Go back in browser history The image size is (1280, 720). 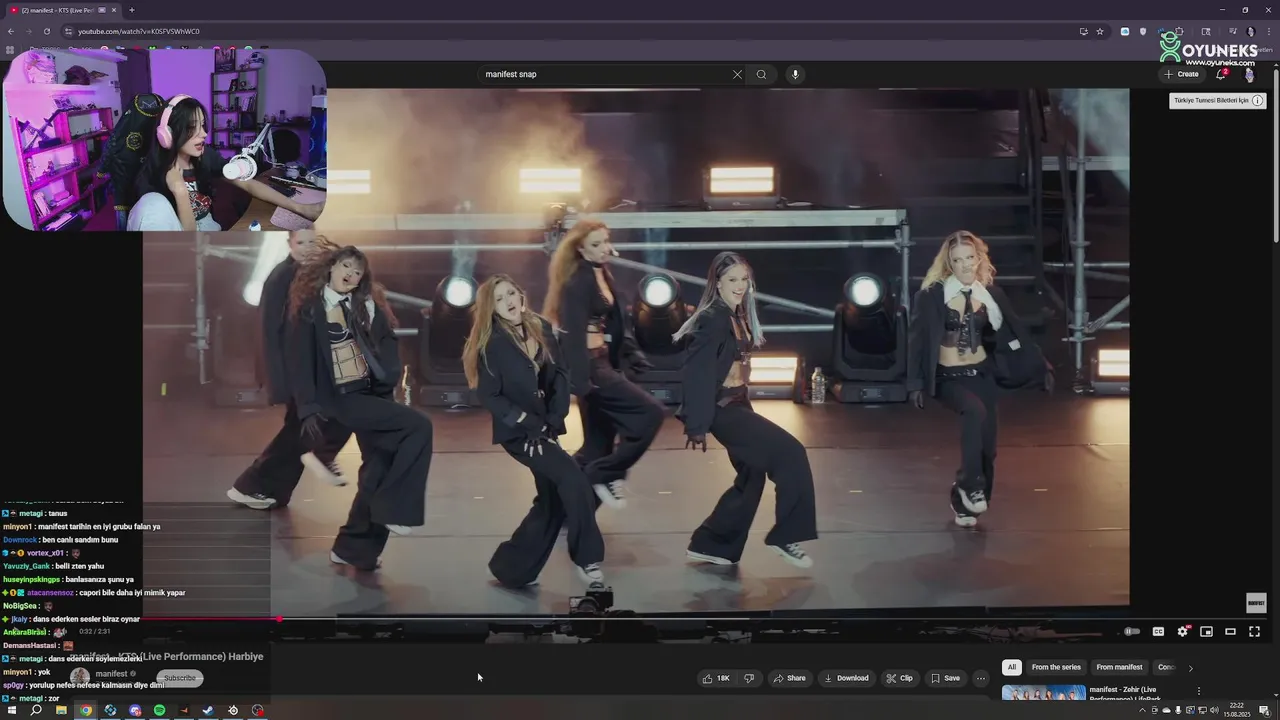[x=11, y=31]
